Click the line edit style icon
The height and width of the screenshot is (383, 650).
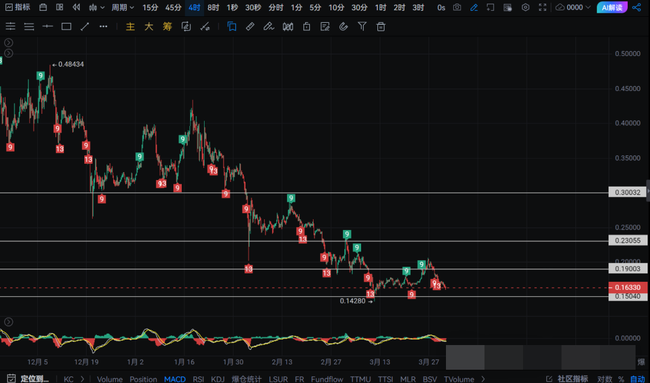point(205,27)
